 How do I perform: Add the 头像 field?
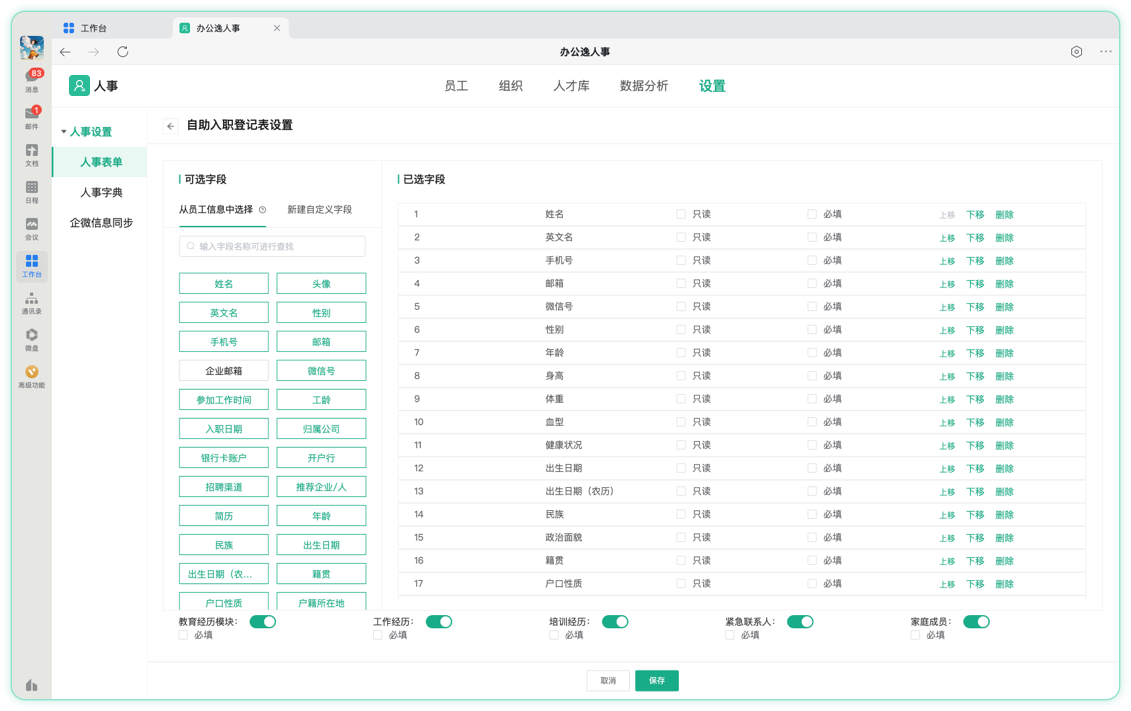321,284
